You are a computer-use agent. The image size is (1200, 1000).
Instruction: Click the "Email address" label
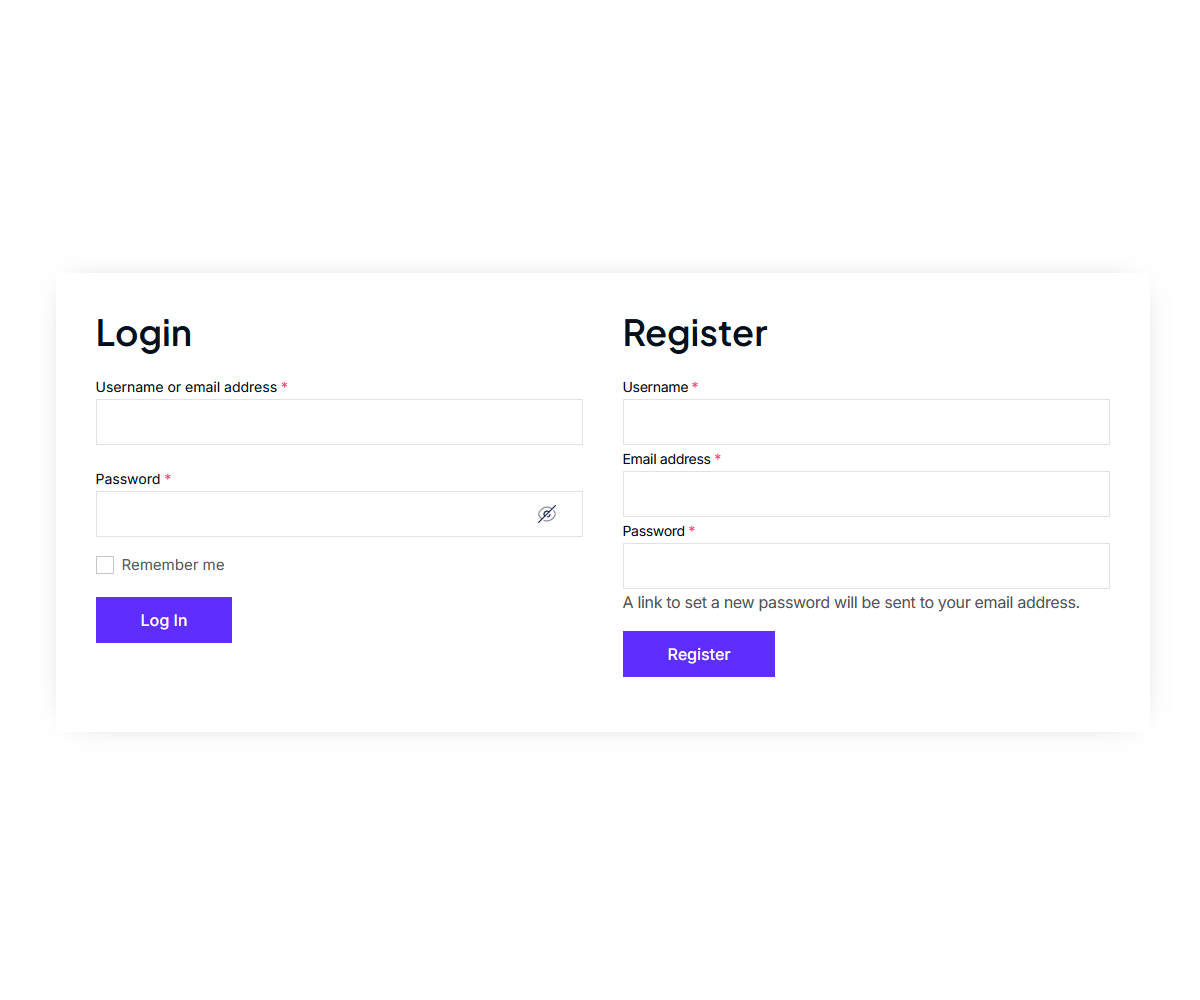(666, 459)
